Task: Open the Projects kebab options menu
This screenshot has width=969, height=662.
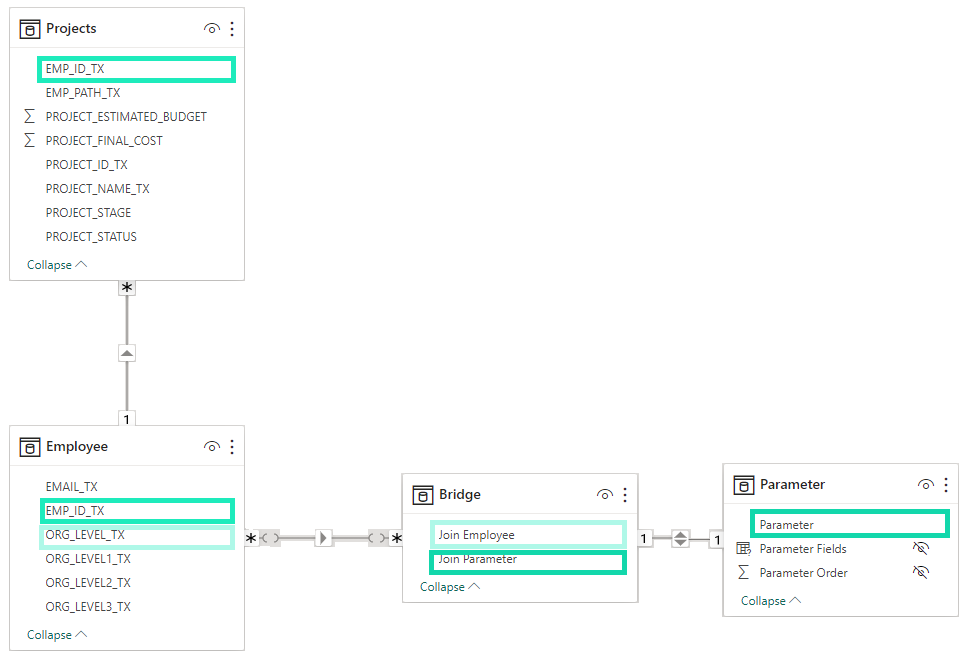Action: pos(232,28)
